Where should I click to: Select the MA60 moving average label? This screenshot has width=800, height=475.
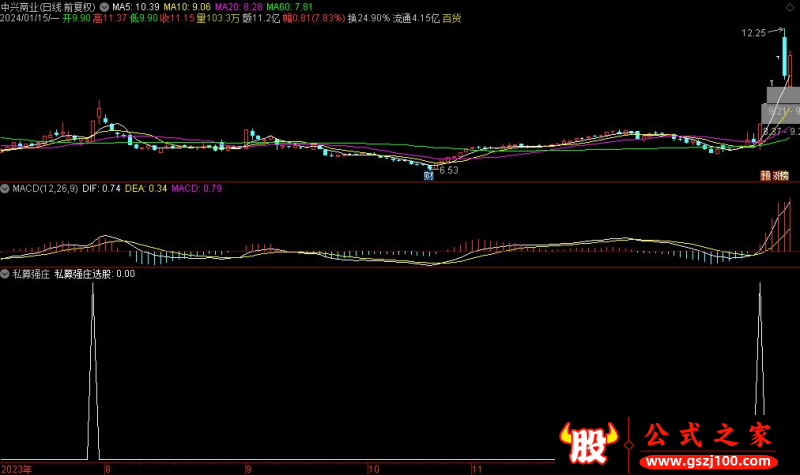pyautogui.click(x=290, y=6)
